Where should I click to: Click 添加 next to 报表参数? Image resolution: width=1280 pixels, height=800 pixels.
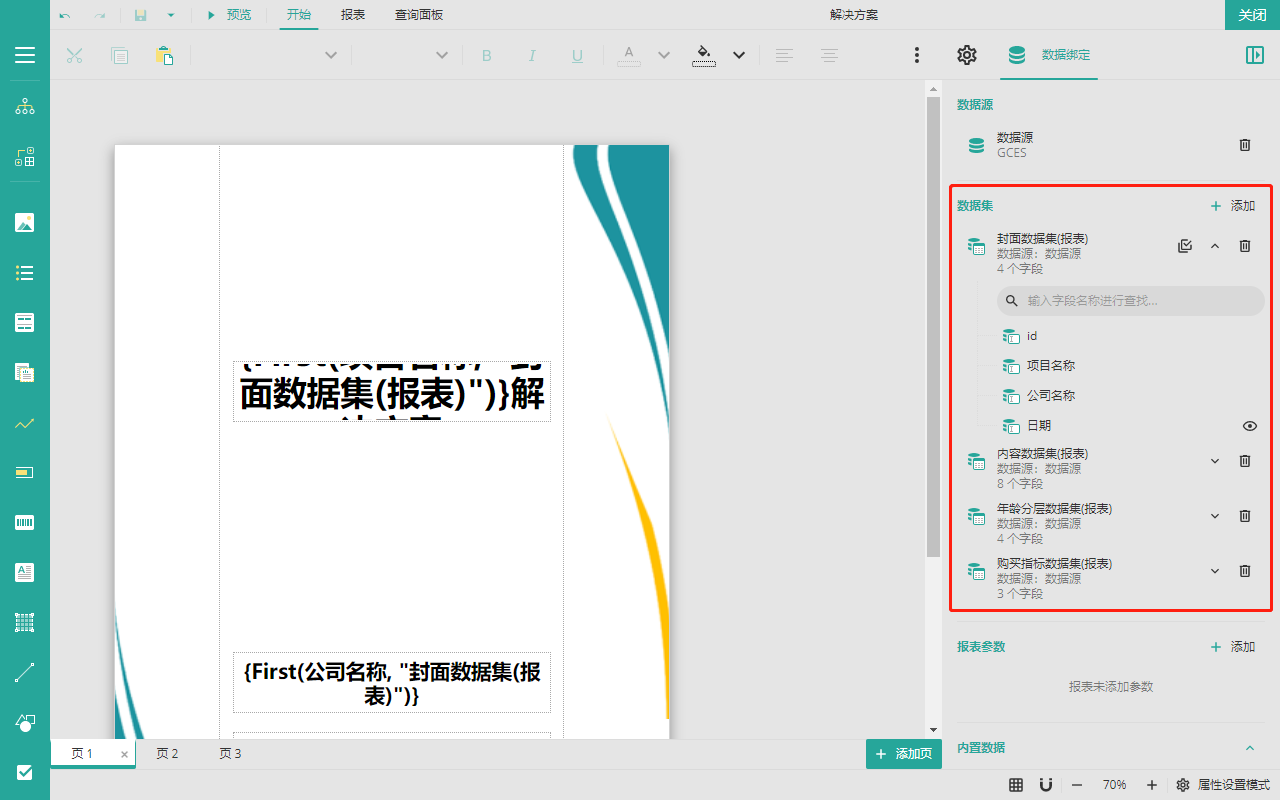pyautogui.click(x=1232, y=647)
